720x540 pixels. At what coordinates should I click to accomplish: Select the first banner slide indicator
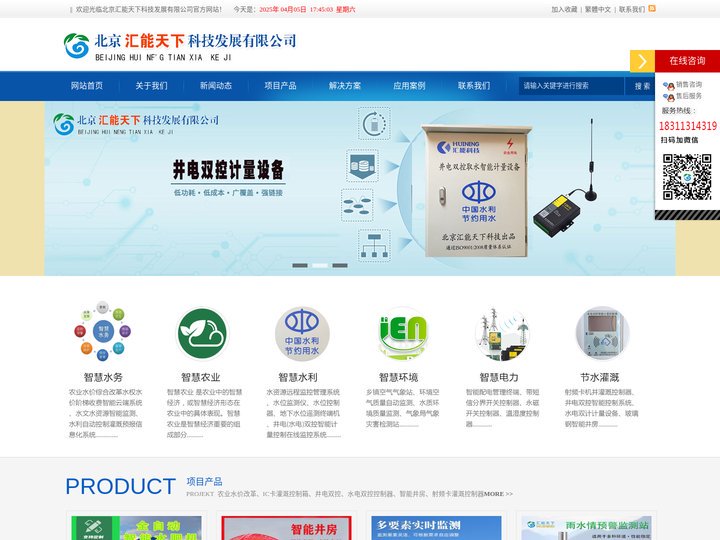300,265
